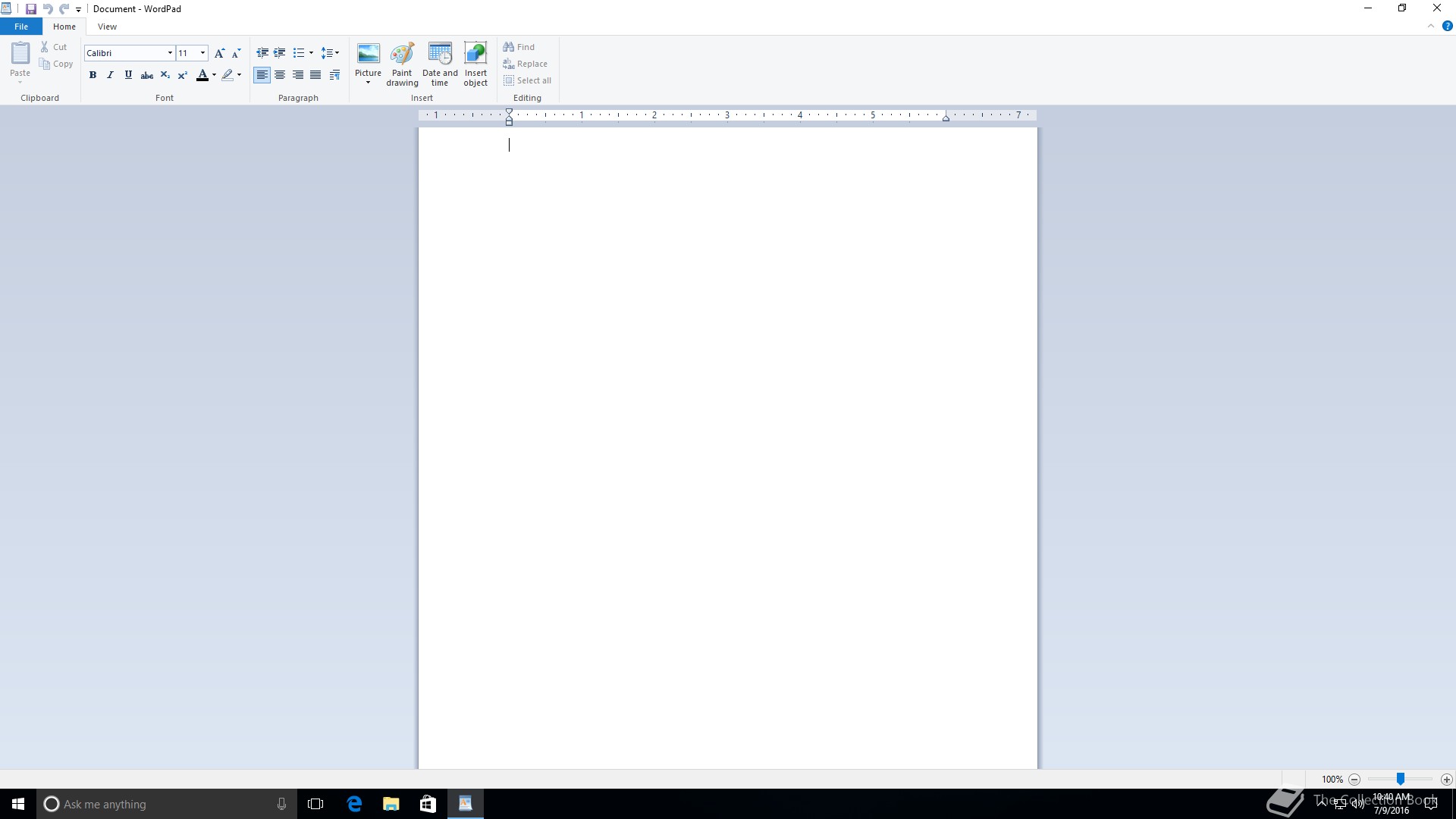Grow font size button
Image resolution: width=1456 pixels, height=819 pixels.
(x=219, y=53)
